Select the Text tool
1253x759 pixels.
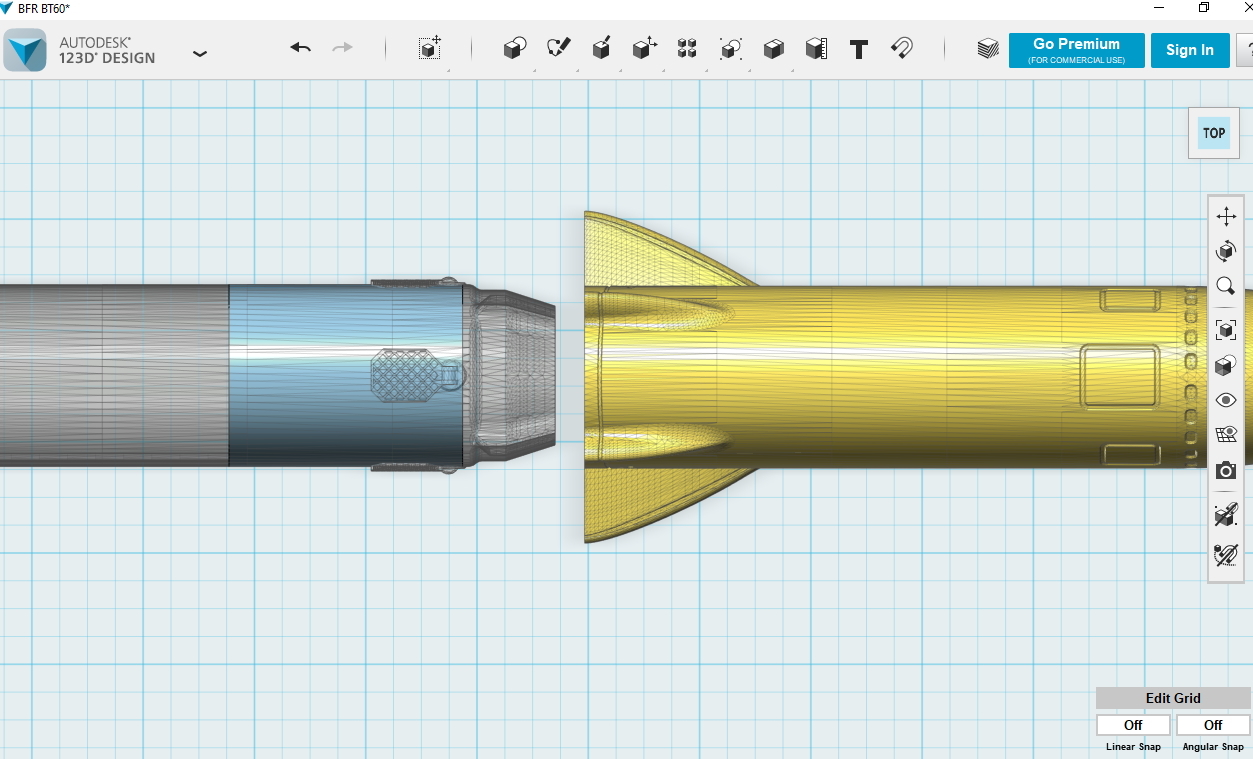click(x=858, y=49)
